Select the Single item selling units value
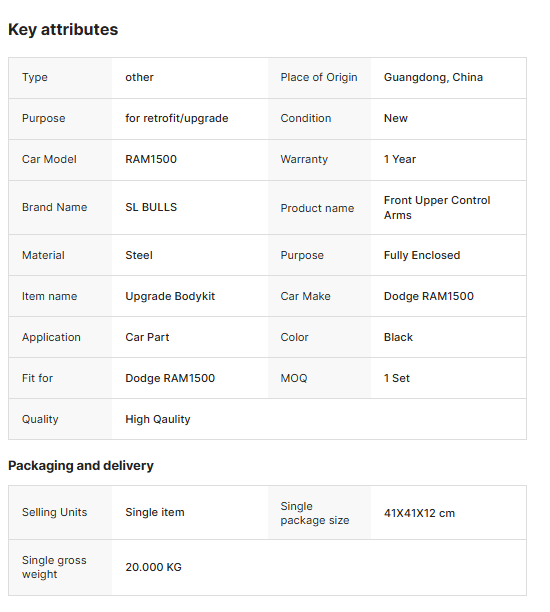This screenshot has width=550, height=612. [155, 512]
